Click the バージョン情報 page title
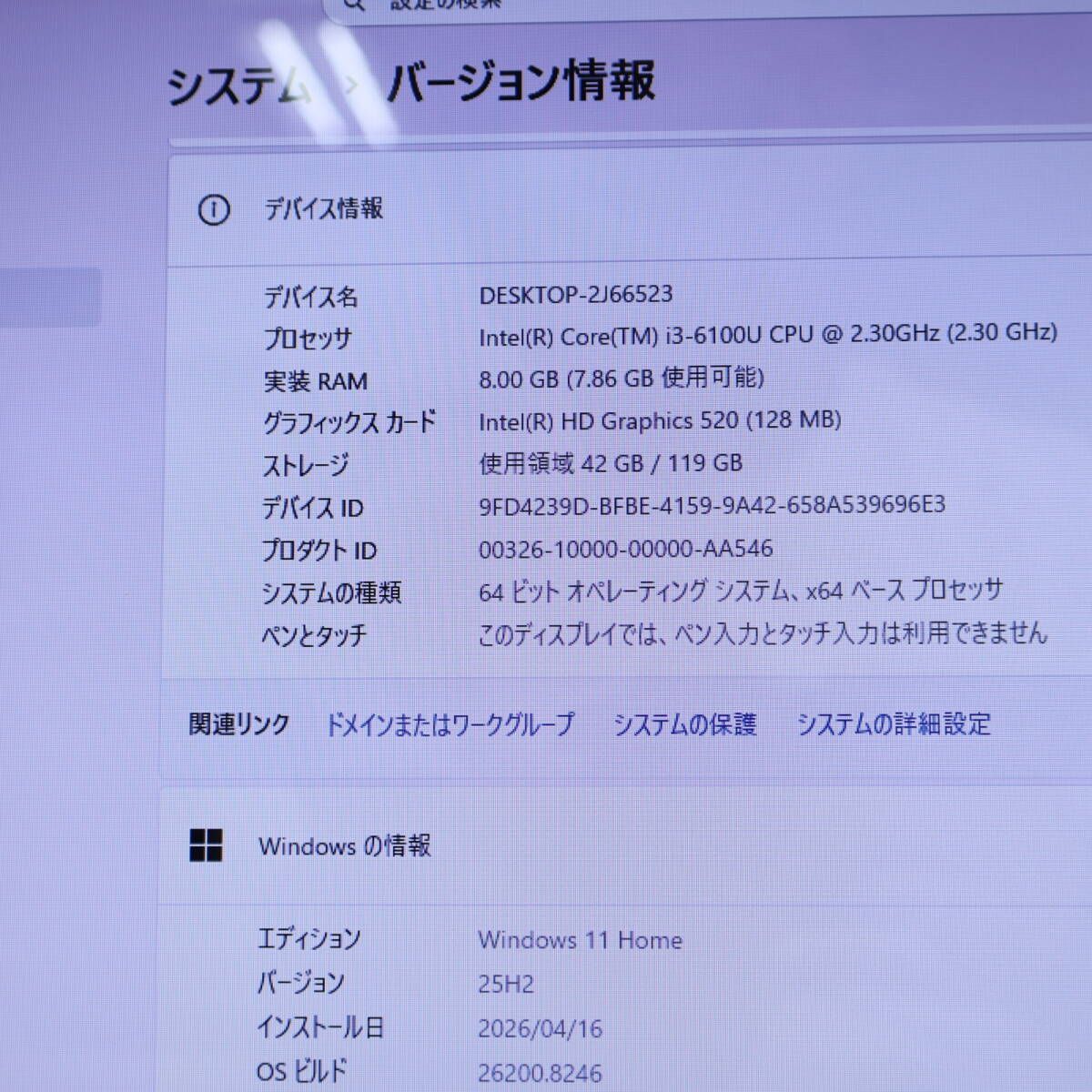 pyautogui.click(x=521, y=82)
